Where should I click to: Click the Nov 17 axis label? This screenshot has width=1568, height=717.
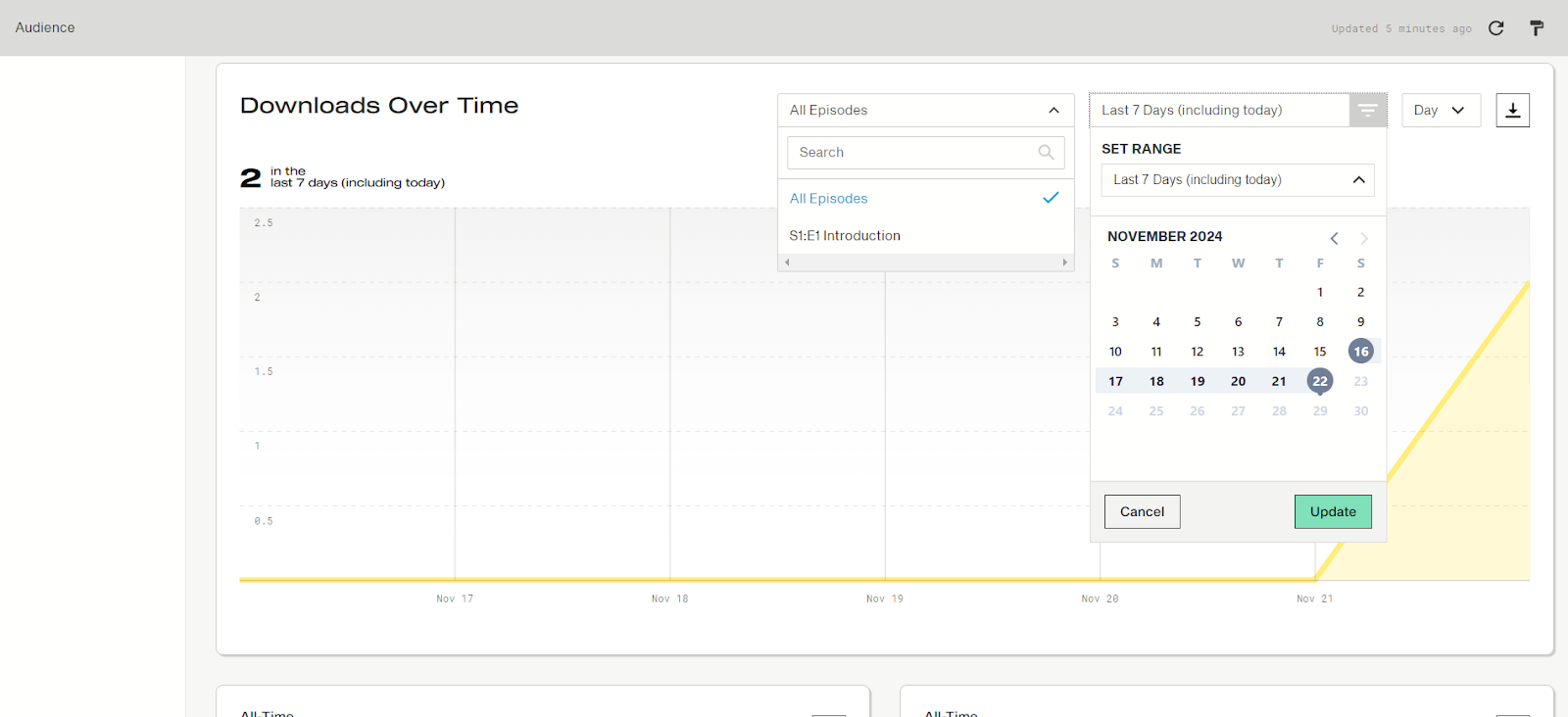[455, 598]
